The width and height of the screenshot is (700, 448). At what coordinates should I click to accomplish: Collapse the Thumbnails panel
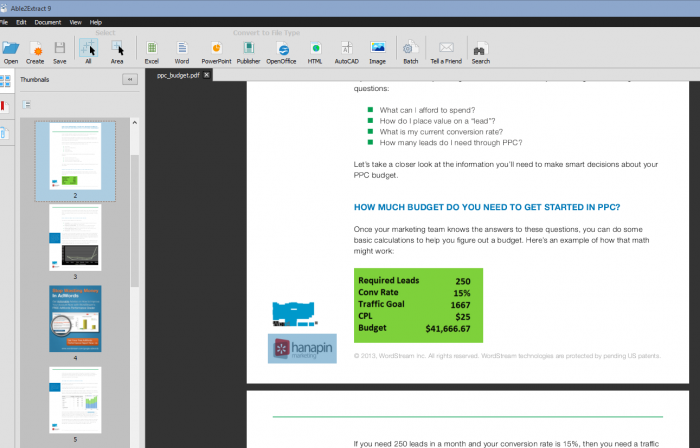[x=129, y=79]
